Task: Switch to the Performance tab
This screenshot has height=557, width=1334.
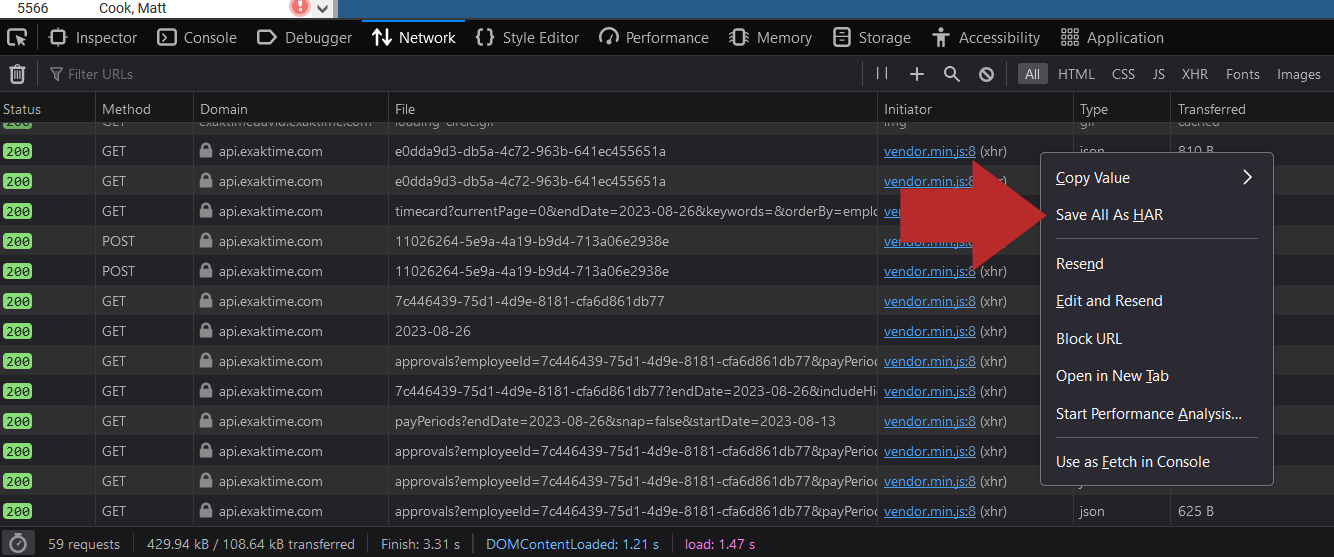Action: [x=653, y=38]
